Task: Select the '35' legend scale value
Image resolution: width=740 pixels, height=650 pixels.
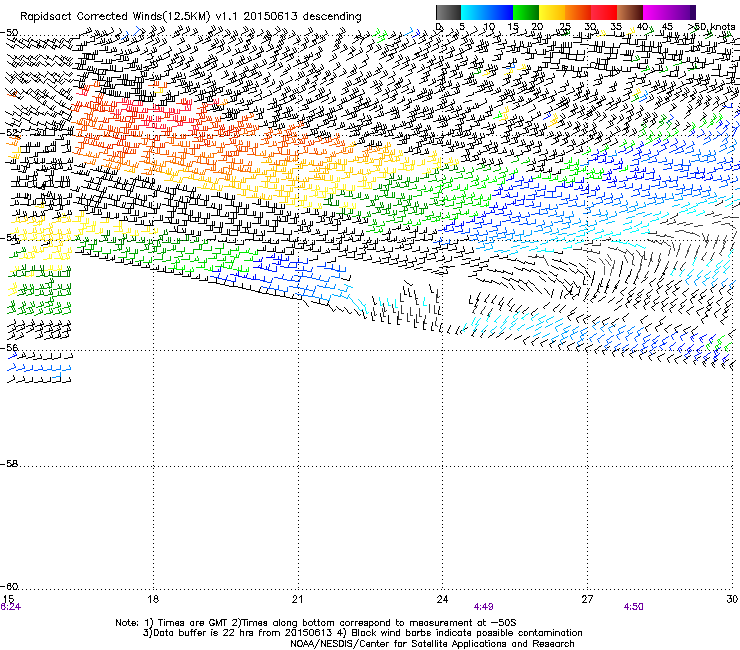Action: click(616, 27)
